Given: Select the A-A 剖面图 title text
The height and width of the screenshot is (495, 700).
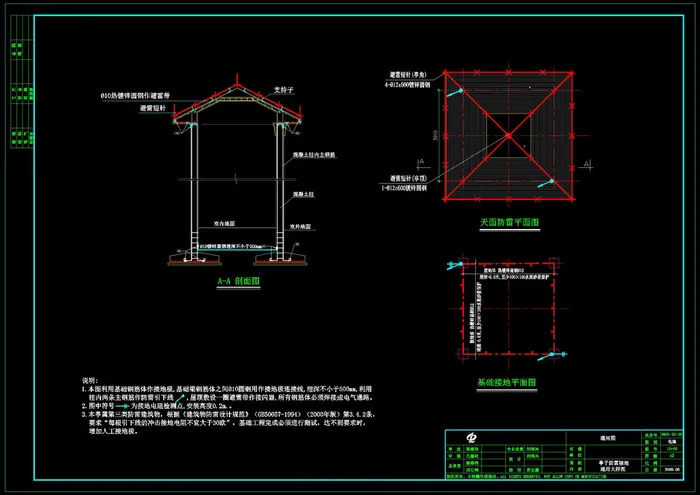Looking at the screenshot, I should click(x=238, y=283).
